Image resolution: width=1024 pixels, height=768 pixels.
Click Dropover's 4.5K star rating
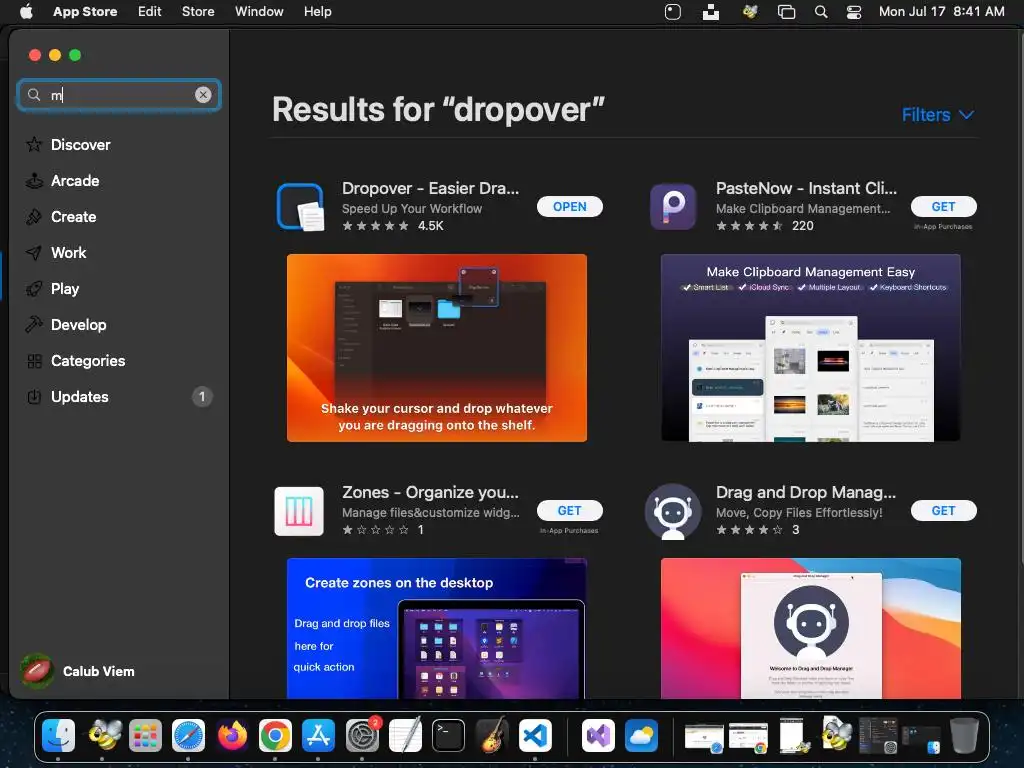[392, 226]
